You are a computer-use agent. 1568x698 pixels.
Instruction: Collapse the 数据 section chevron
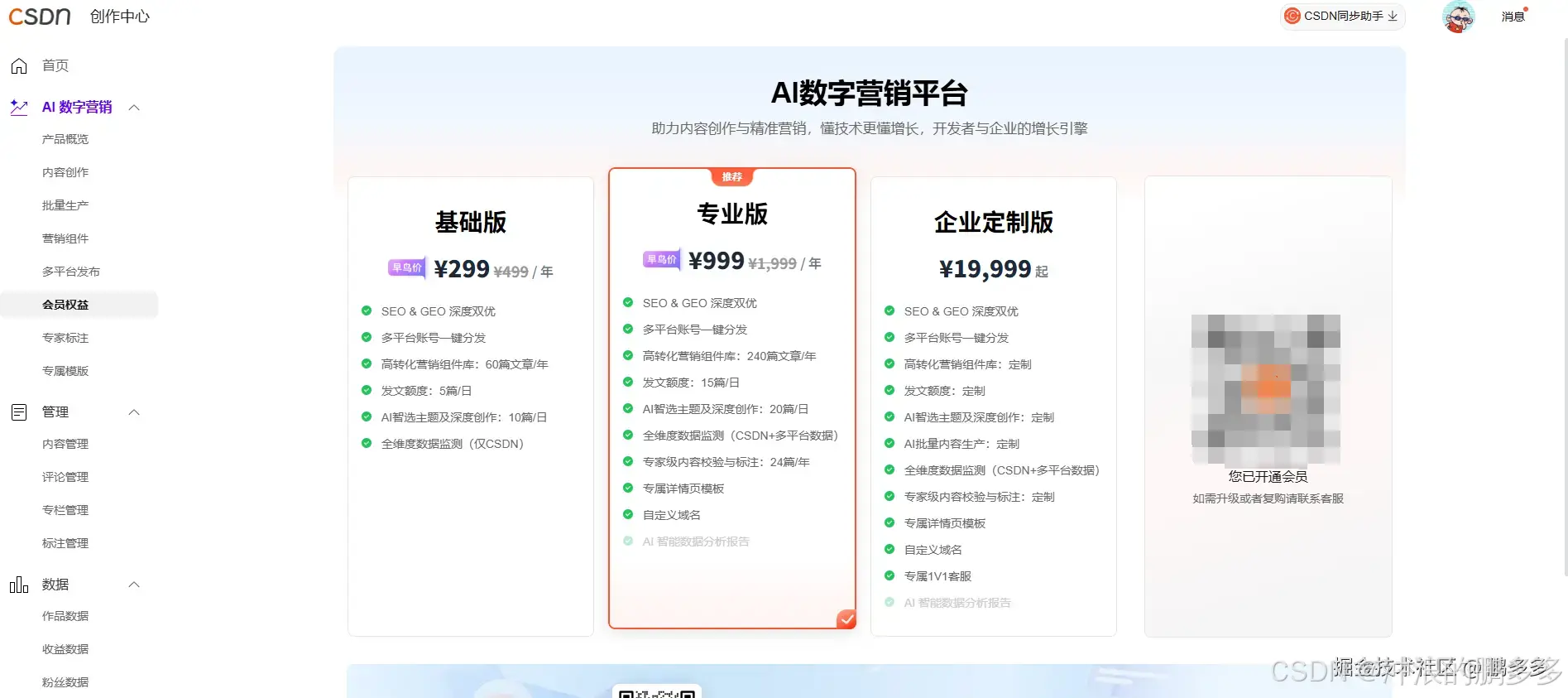[134, 585]
